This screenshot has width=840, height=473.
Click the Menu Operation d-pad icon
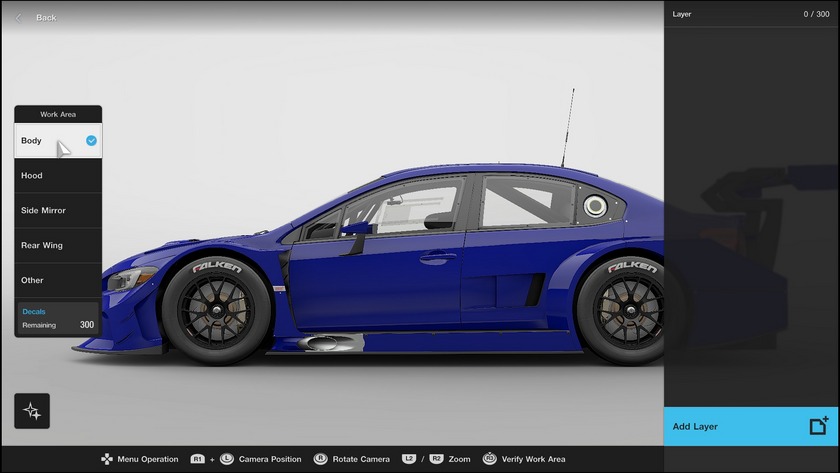107,459
